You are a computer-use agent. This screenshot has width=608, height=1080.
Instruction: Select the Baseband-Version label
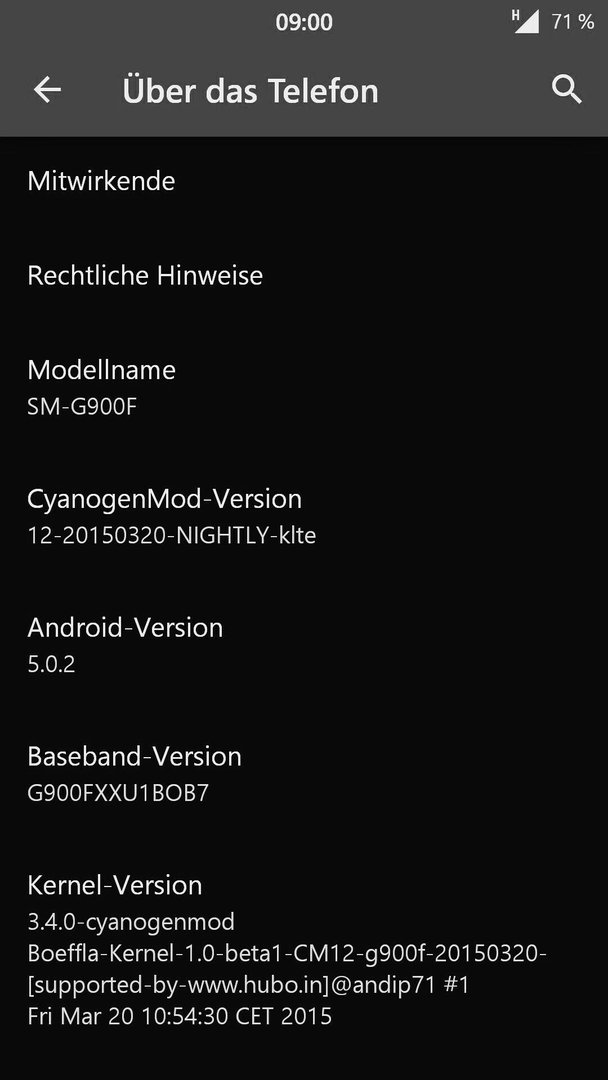tap(134, 756)
